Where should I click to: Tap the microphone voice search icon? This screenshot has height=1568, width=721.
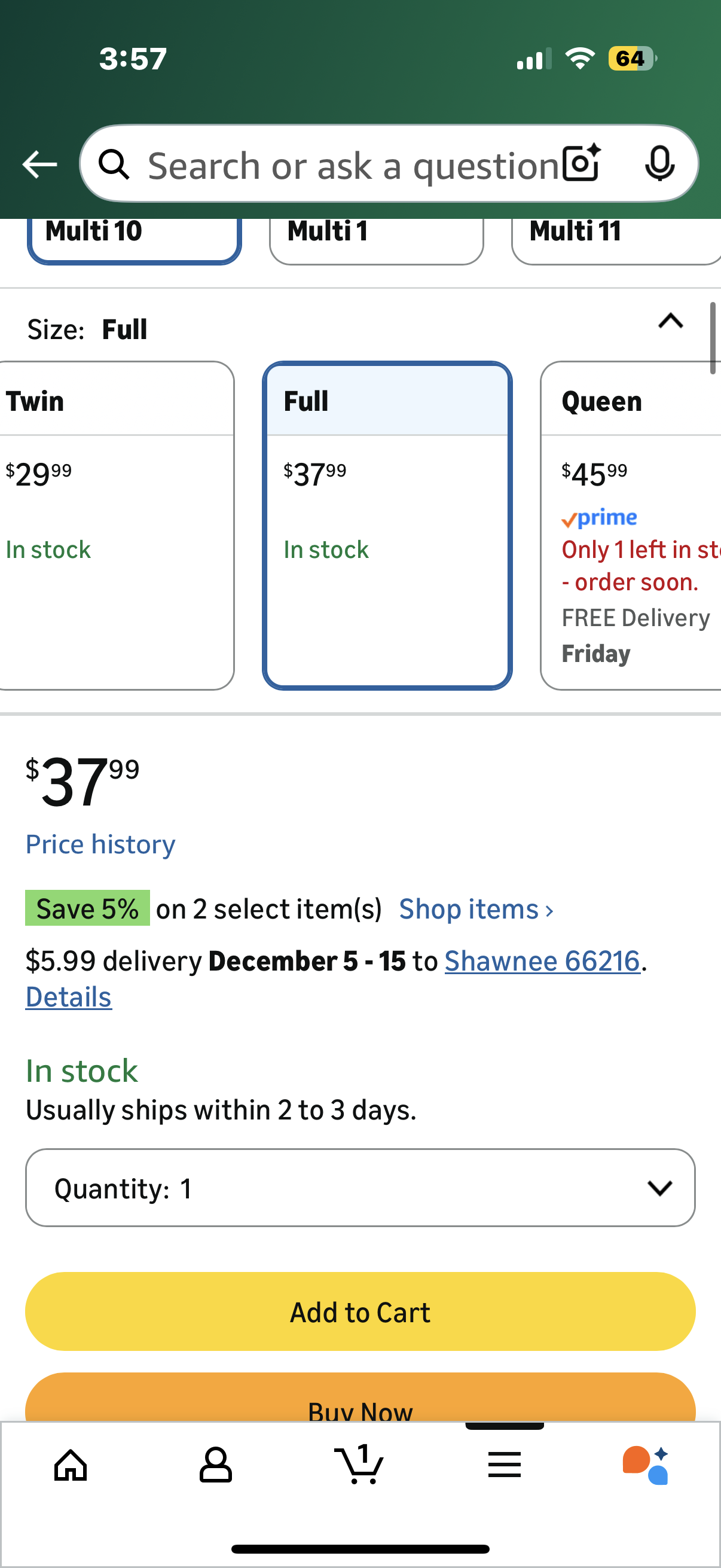[659, 164]
